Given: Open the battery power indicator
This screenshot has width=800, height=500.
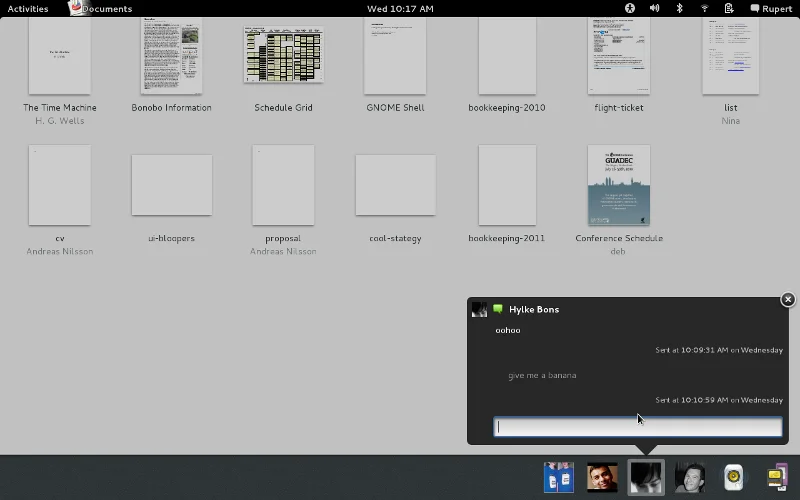Looking at the screenshot, I should (729, 8).
